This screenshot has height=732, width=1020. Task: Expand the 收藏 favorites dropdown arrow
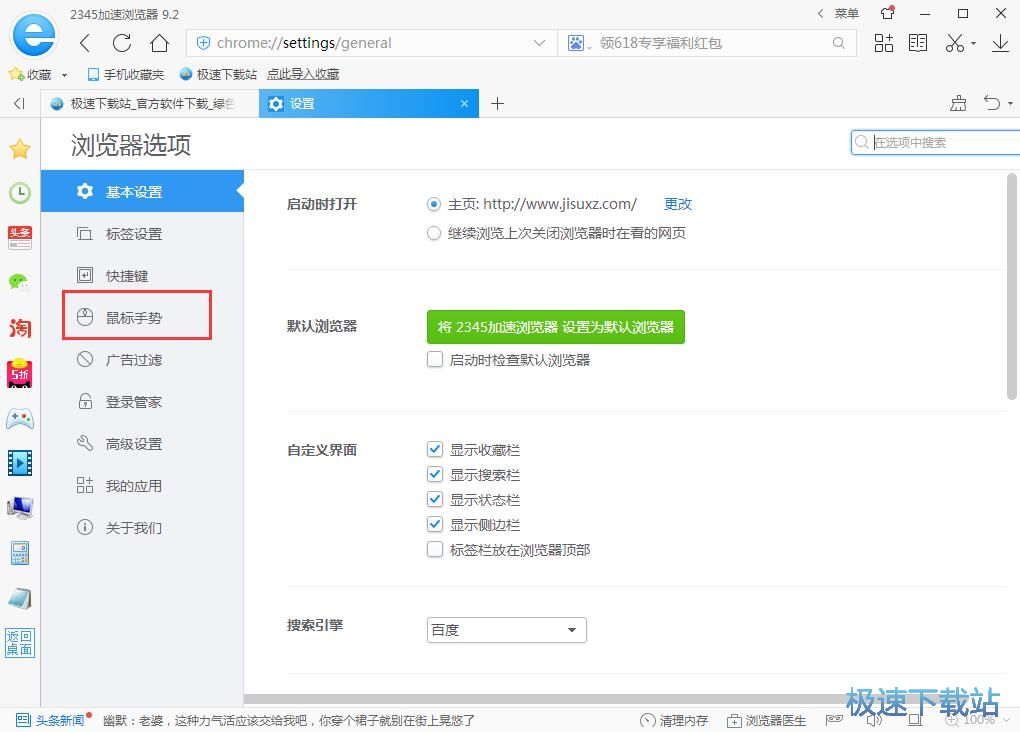coord(64,75)
